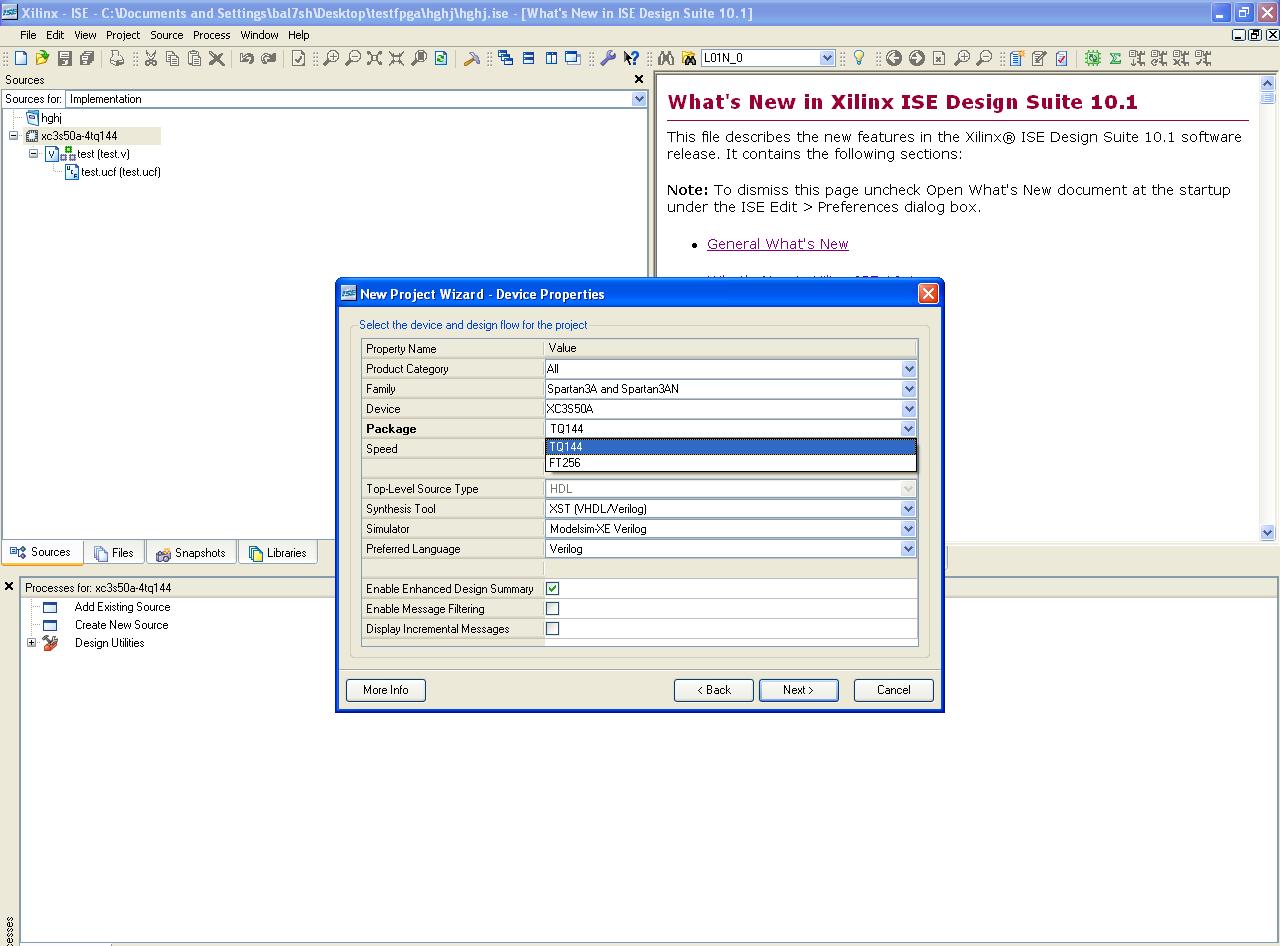Select Add Existing Source process
Image resolution: width=1282 pixels, height=946 pixels.
click(122, 607)
